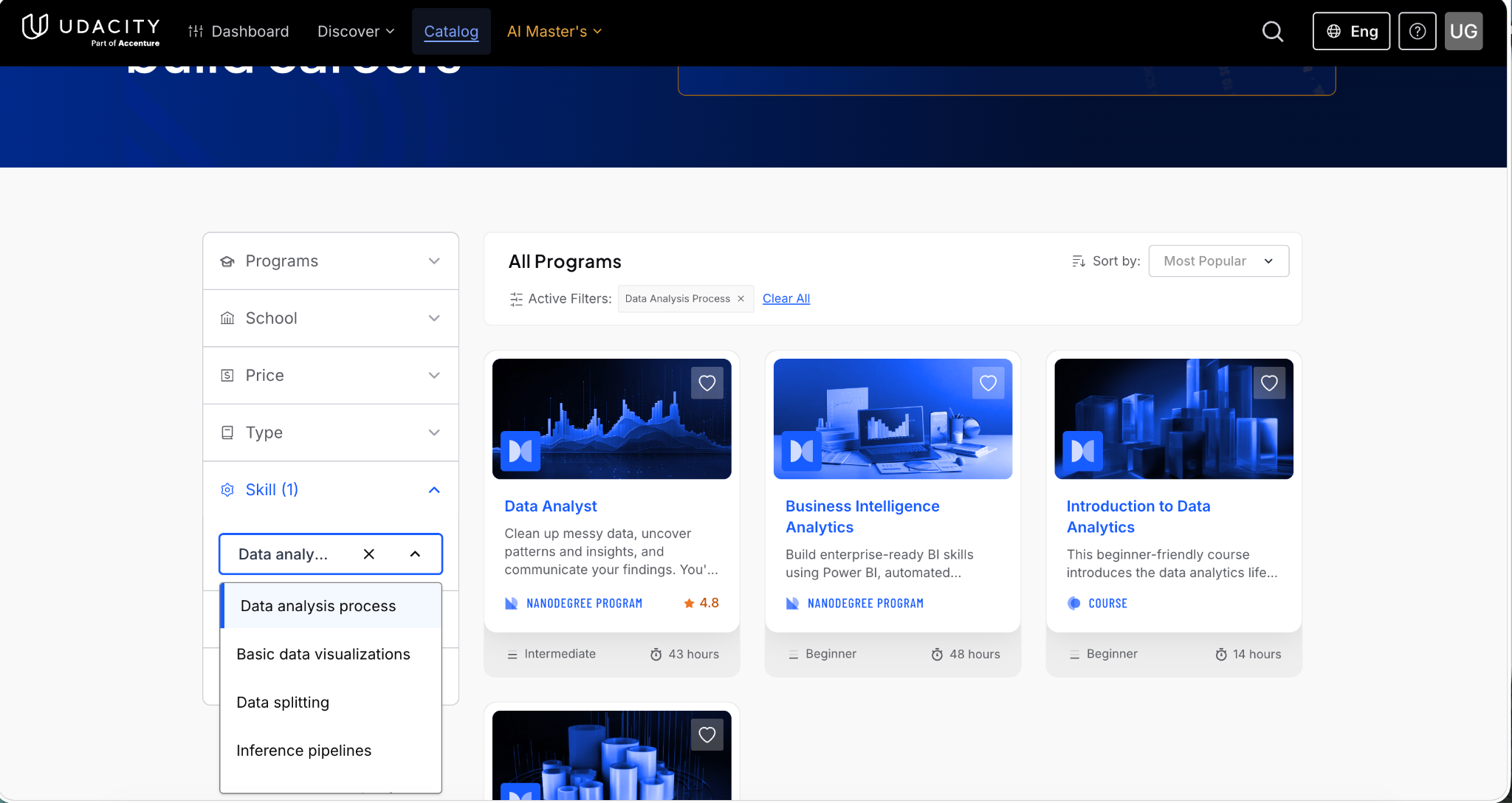Expand the Programs filter section

coord(331,261)
